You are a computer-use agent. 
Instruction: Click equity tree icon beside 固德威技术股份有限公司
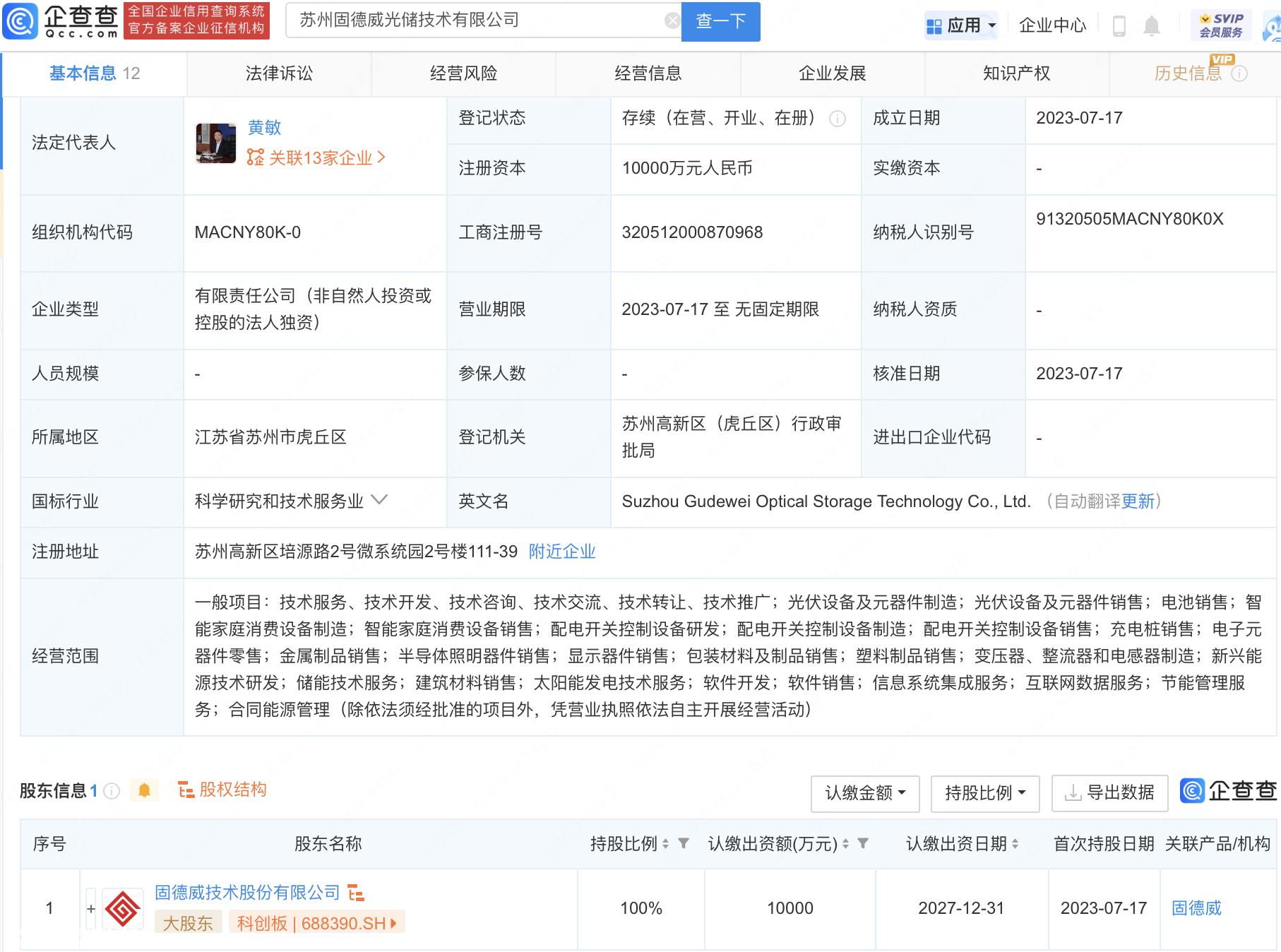click(x=356, y=893)
